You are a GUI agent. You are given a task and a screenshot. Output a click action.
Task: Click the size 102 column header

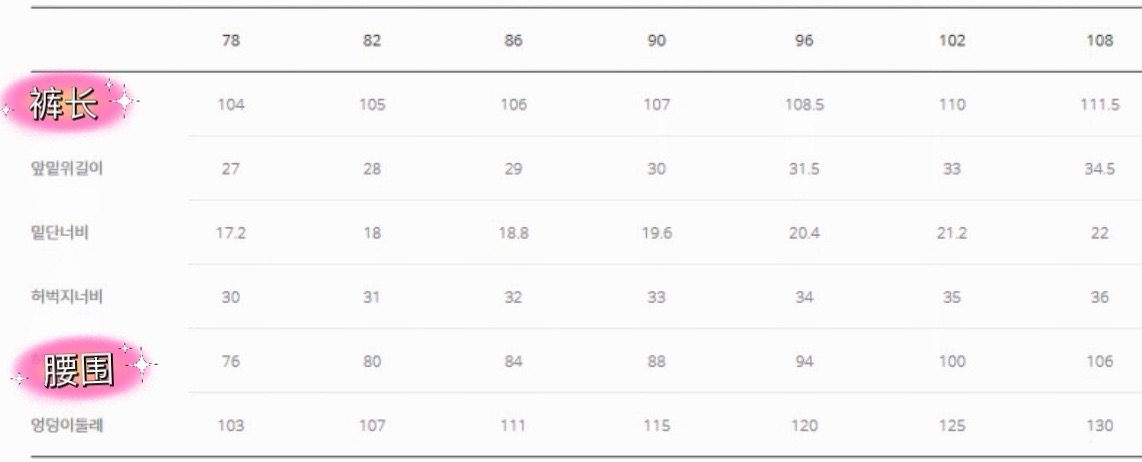[x=952, y=41]
